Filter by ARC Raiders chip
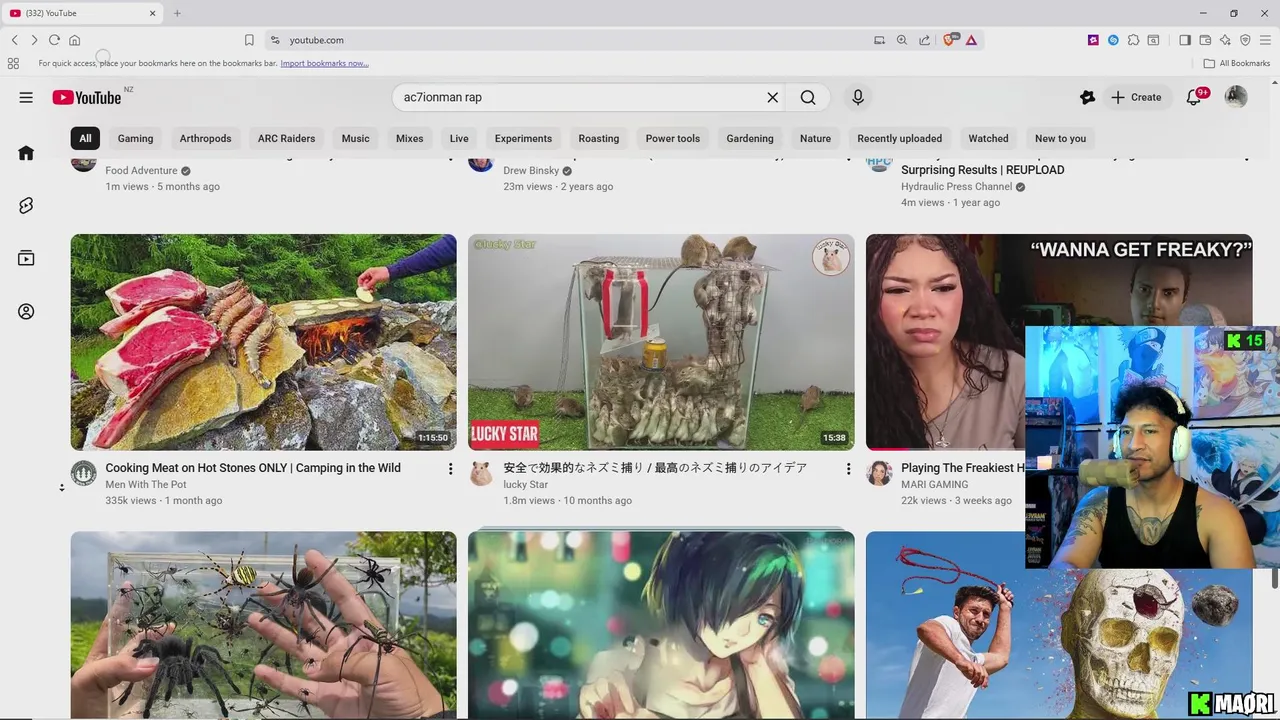1280x720 pixels. tap(286, 138)
